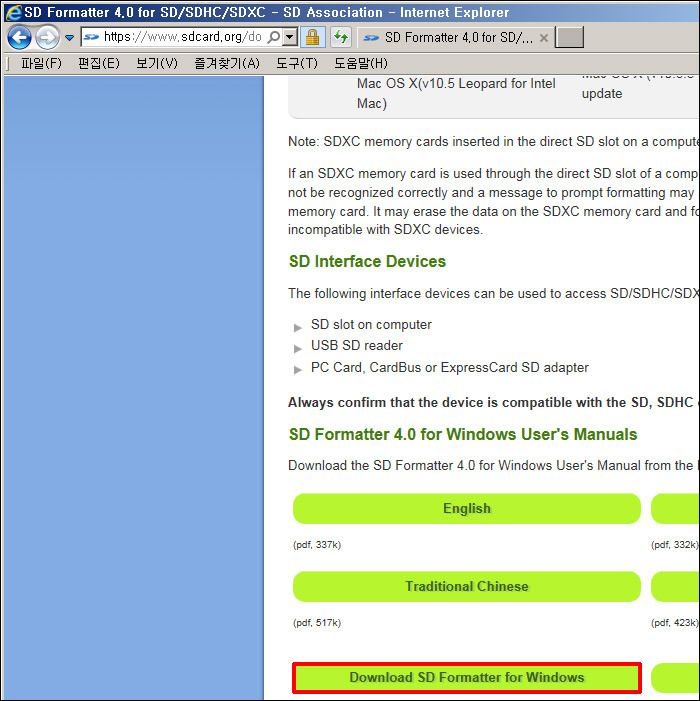Image resolution: width=700 pixels, height=701 pixels.
Task: Click the '(pdf, 517k)' size label
Action: tap(317, 623)
